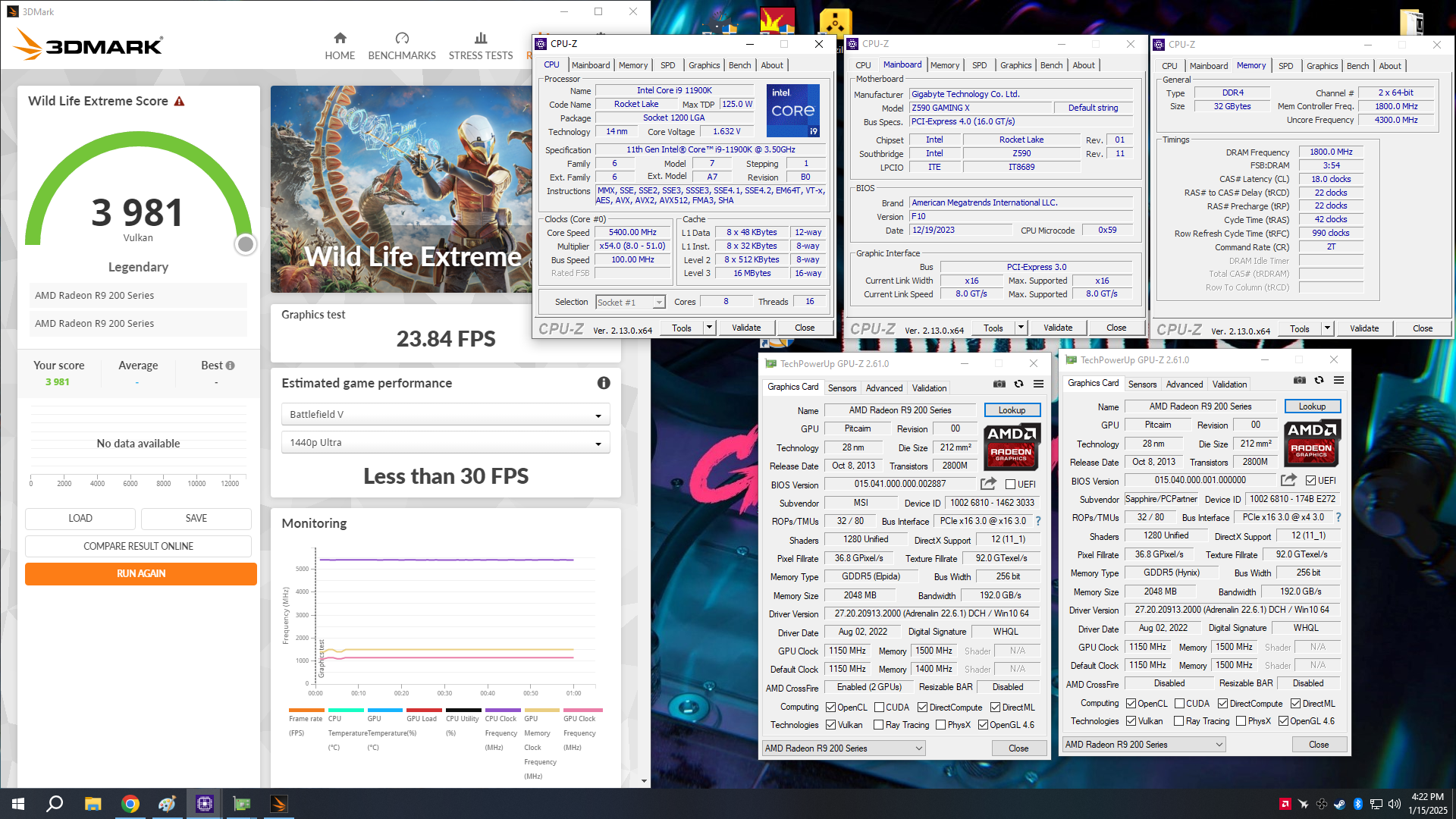Click GPU Load red legend swatch
This screenshot has height=819, width=1456.
(x=424, y=711)
